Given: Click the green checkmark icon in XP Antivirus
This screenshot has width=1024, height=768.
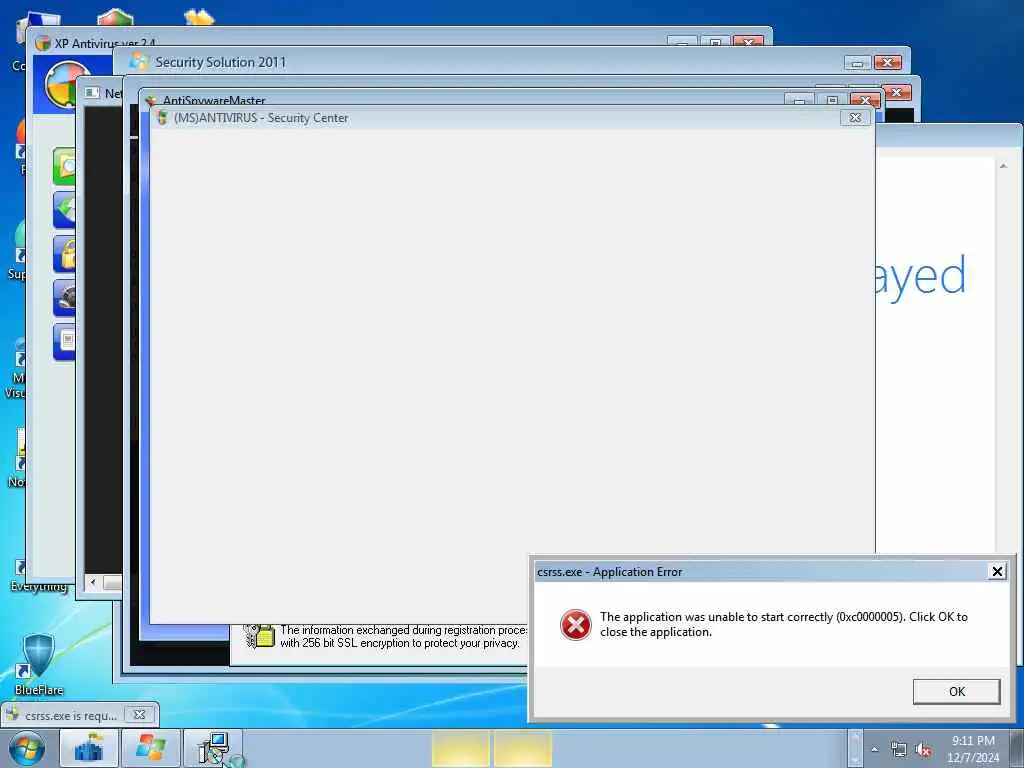Looking at the screenshot, I should [x=64, y=210].
